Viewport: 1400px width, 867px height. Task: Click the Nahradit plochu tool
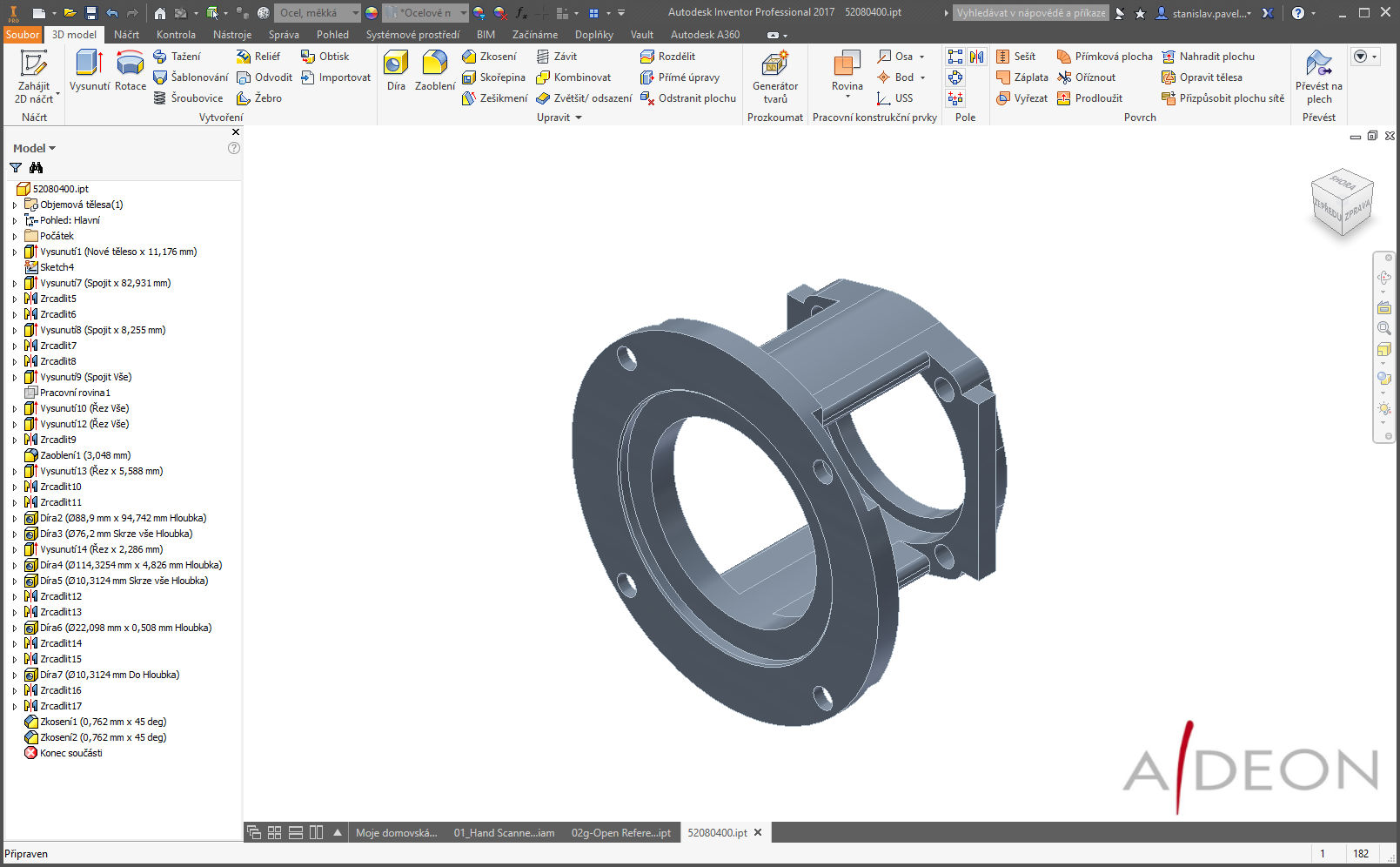1208,57
